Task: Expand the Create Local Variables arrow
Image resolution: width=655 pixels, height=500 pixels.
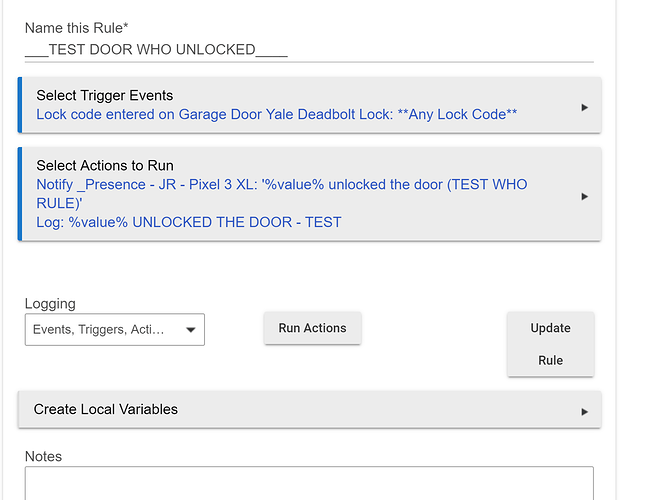Action: click(x=584, y=412)
